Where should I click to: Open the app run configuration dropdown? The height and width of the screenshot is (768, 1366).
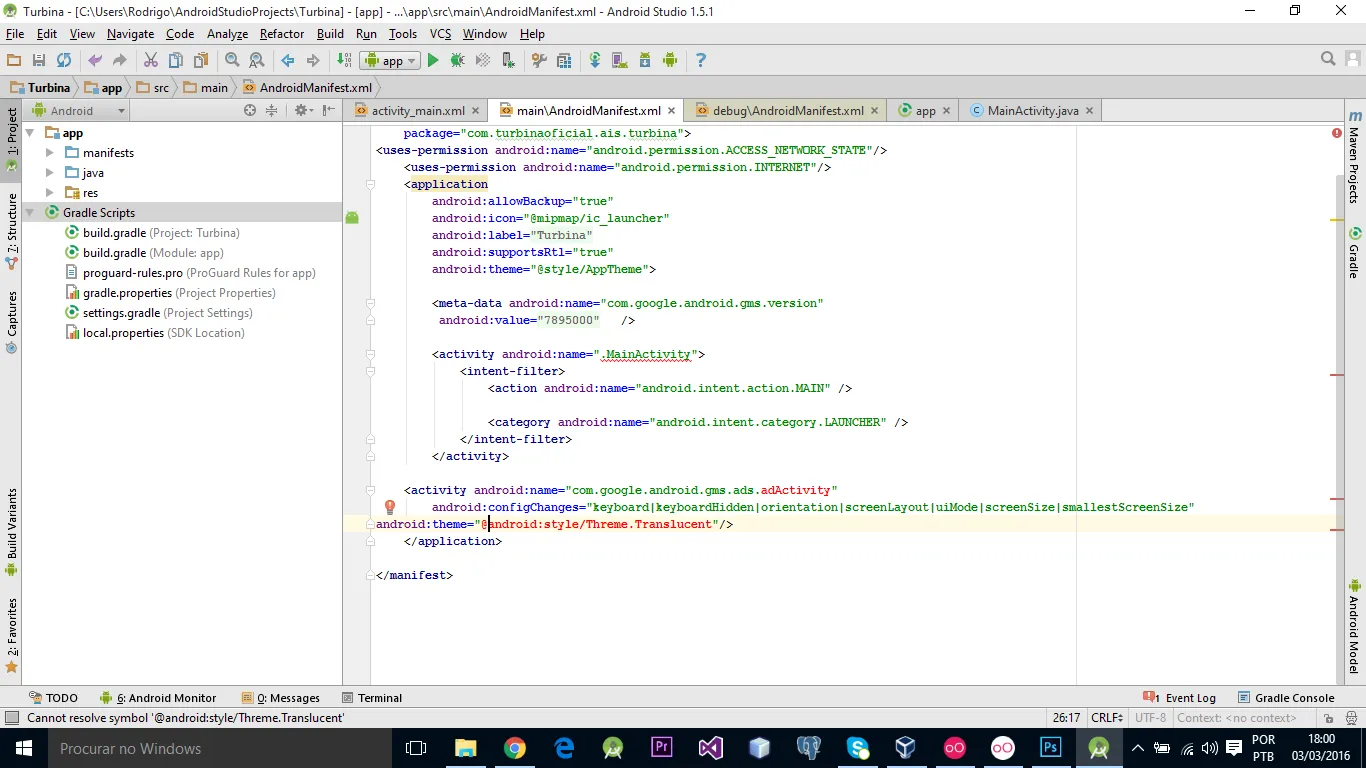click(x=389, y=61)
